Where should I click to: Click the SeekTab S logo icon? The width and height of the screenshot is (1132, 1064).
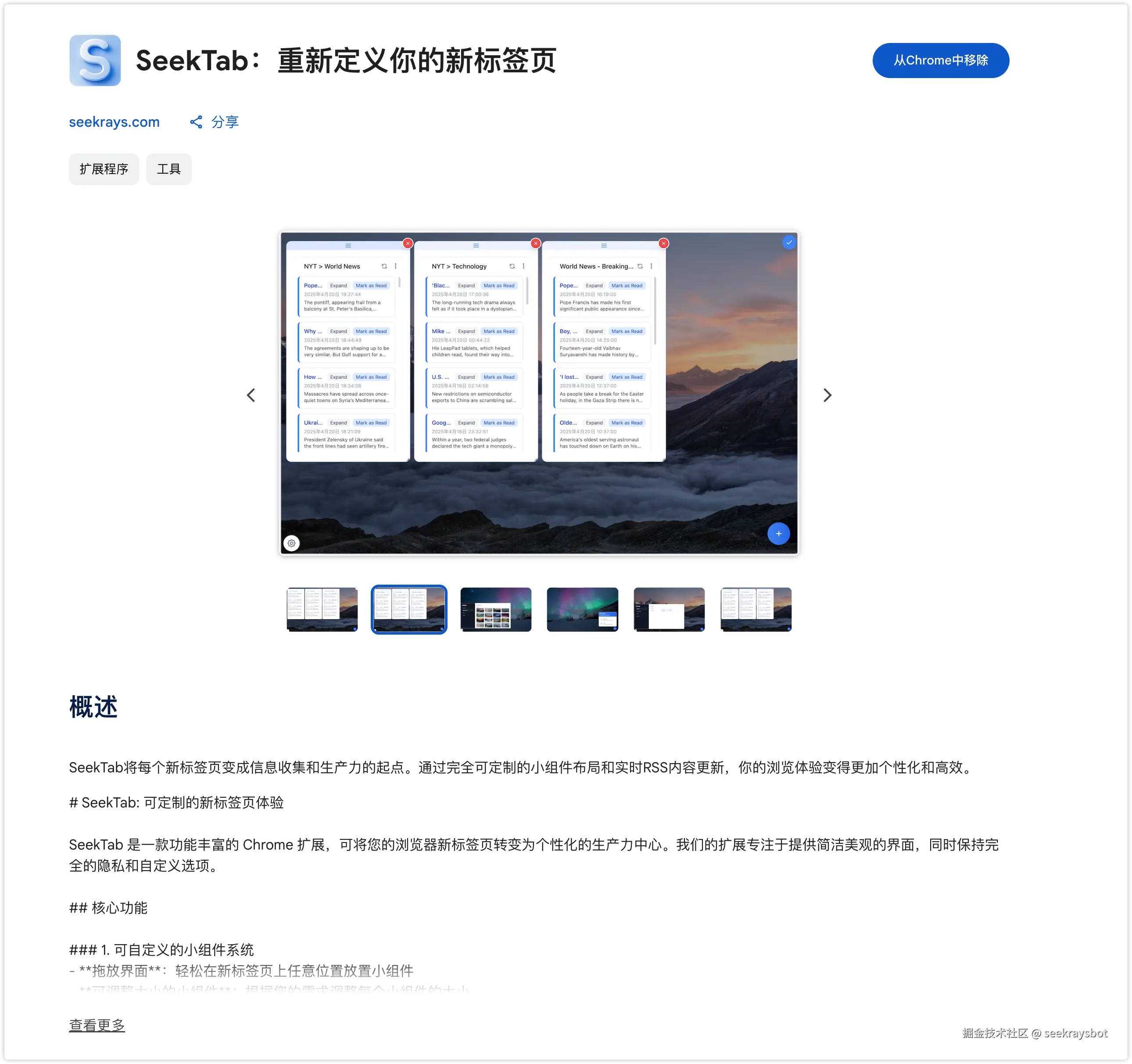tap(95, 61)
